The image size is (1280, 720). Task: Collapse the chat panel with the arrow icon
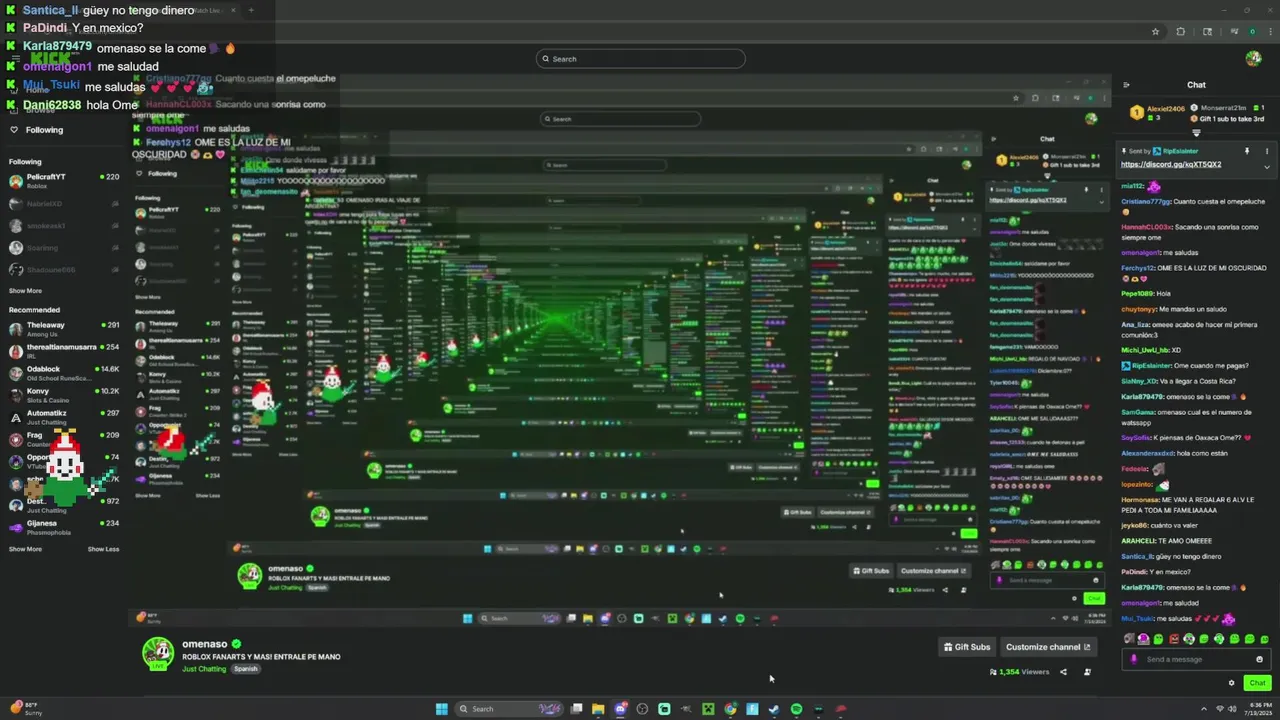(x=1126, y=85)
